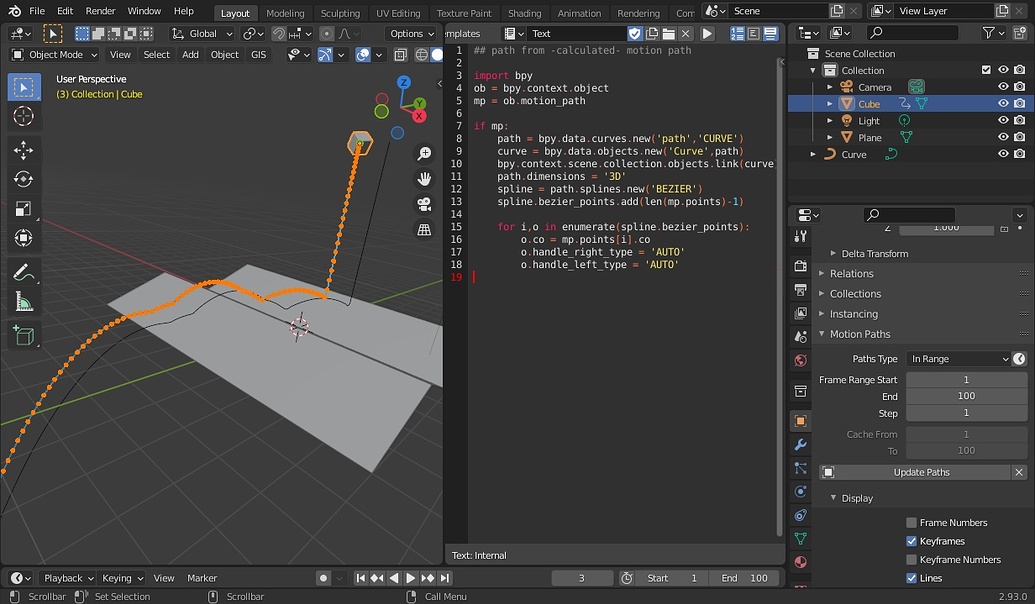Open the Render menu
This screenshot has width=1035, height=604.
click(x=100, y=11)
